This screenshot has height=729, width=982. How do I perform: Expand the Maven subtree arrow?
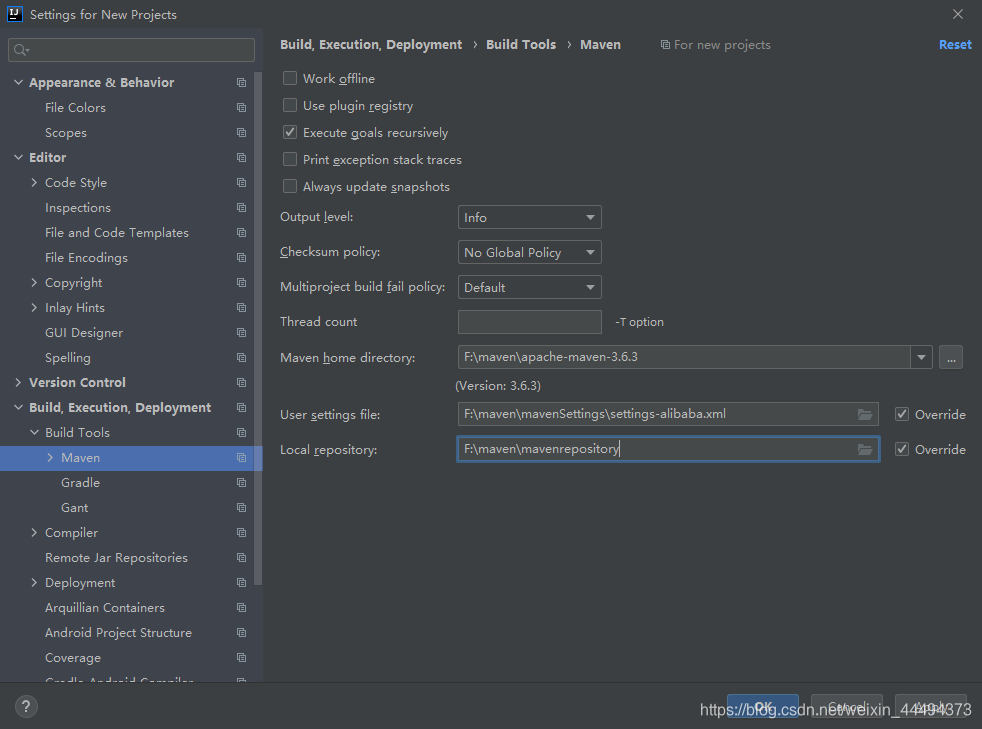(50, 458)
